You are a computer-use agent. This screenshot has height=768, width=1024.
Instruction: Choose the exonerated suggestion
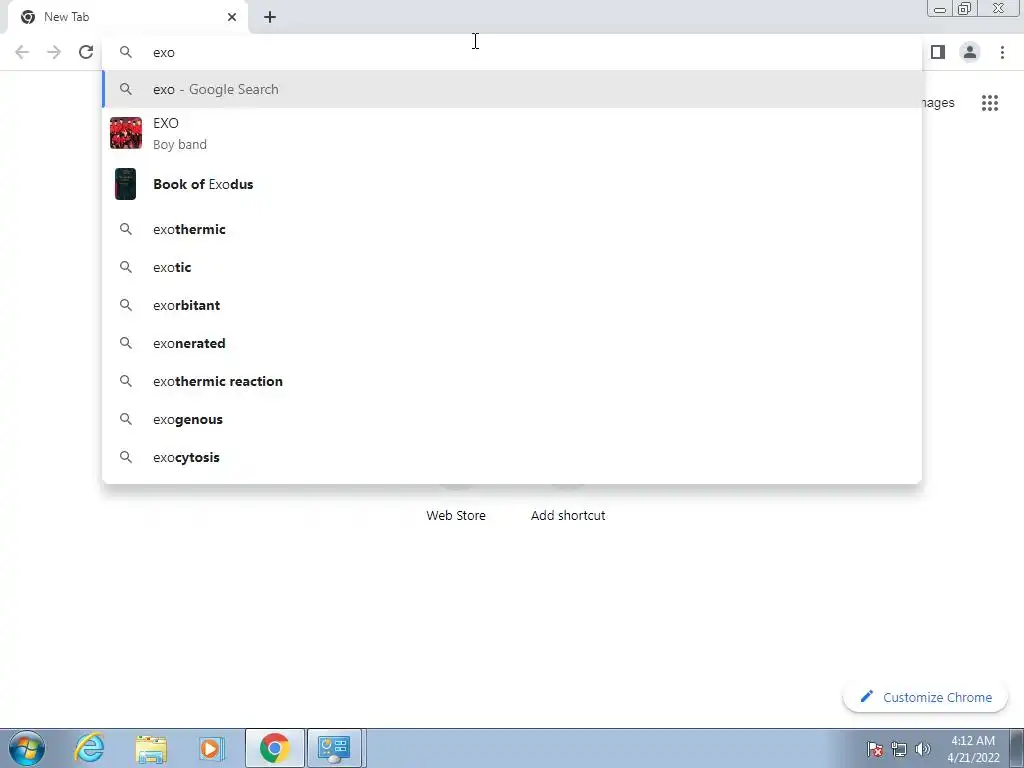[512, 343]
